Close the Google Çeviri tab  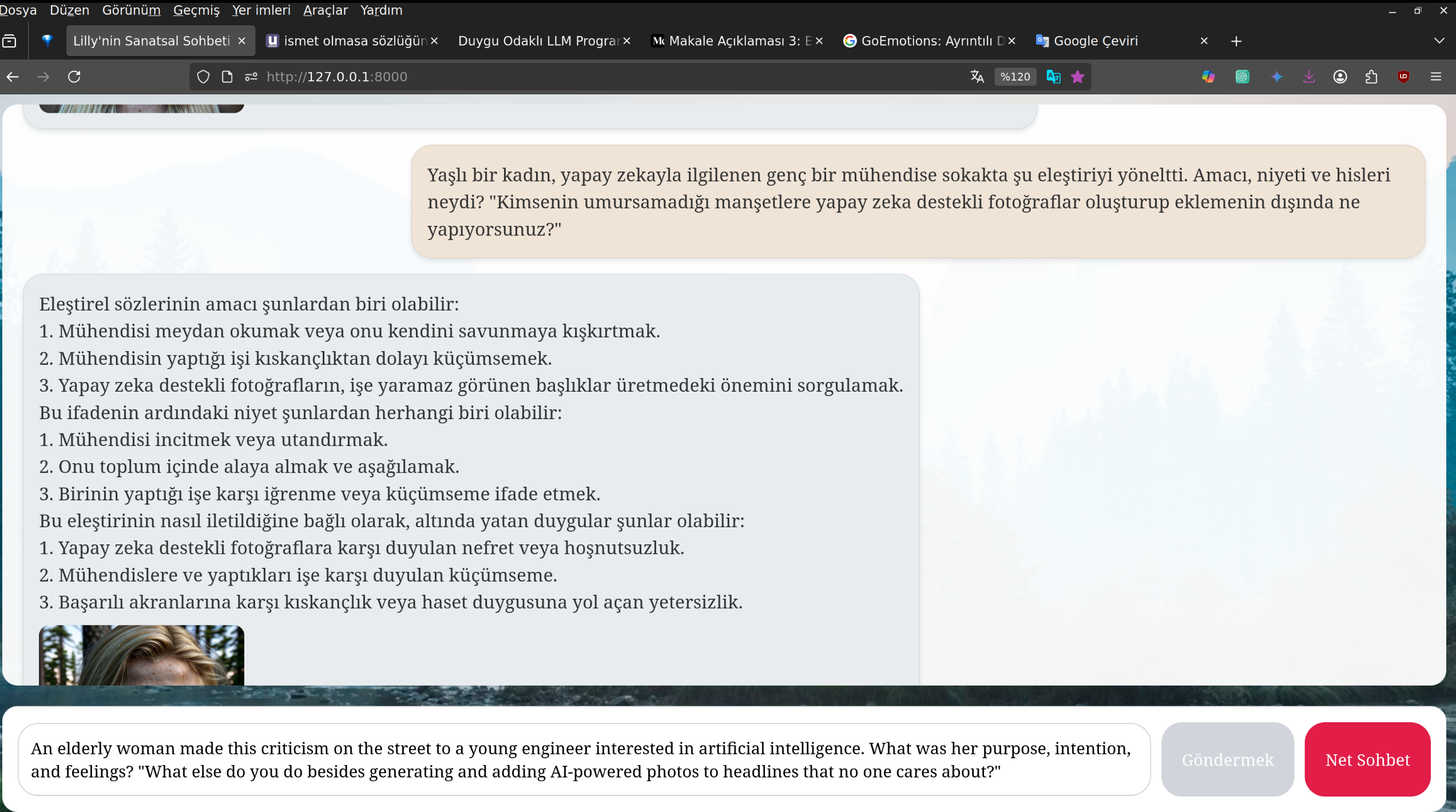[x=1204, y=41]
